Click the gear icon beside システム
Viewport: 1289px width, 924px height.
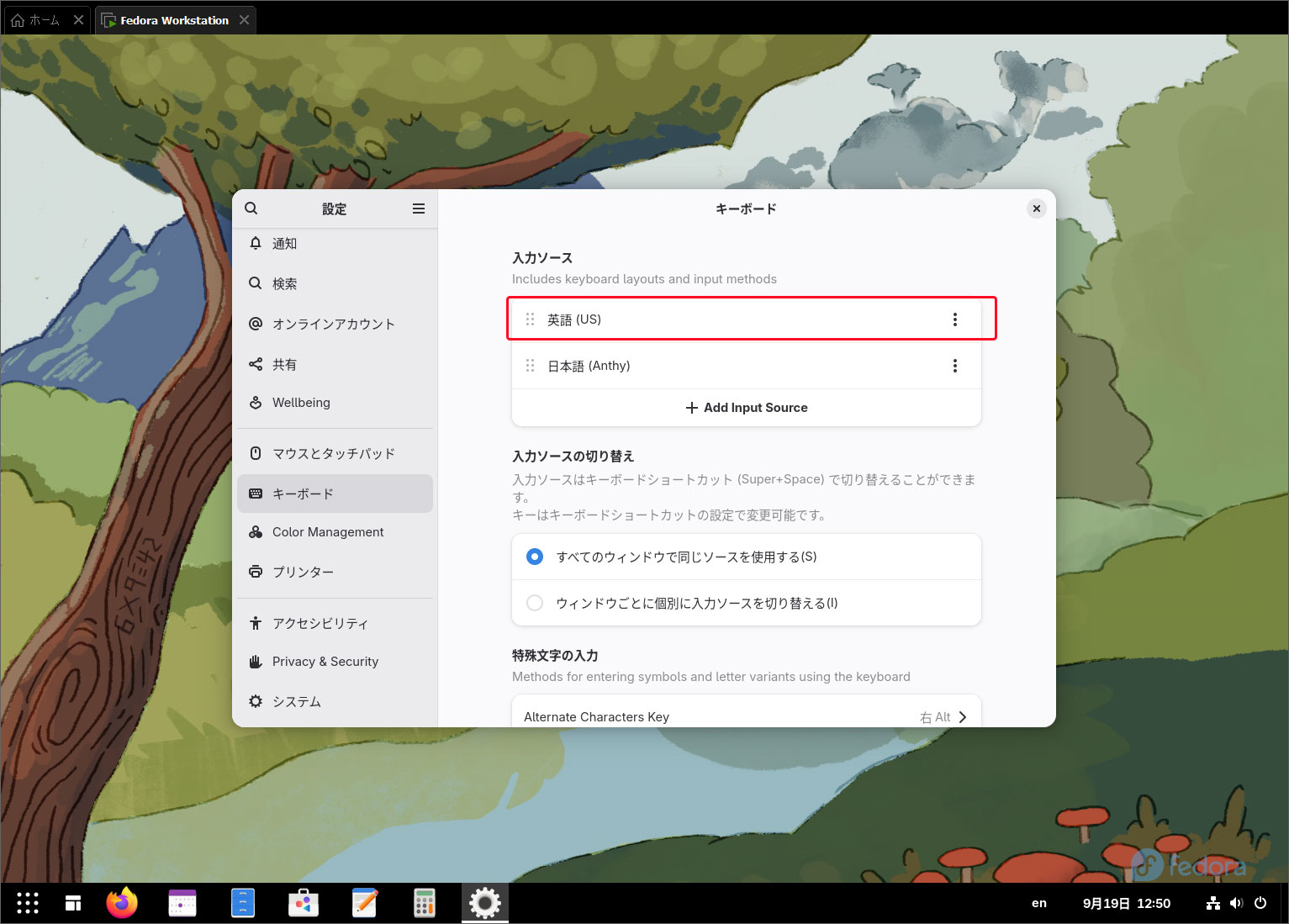(256, 701)
